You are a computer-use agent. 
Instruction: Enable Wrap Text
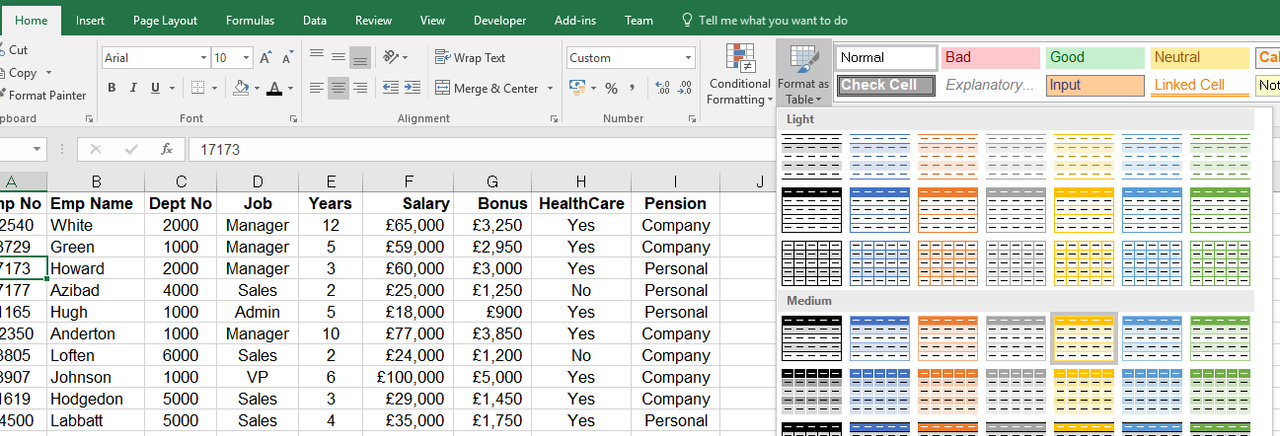pyautogui.click(x=471, y=58)
